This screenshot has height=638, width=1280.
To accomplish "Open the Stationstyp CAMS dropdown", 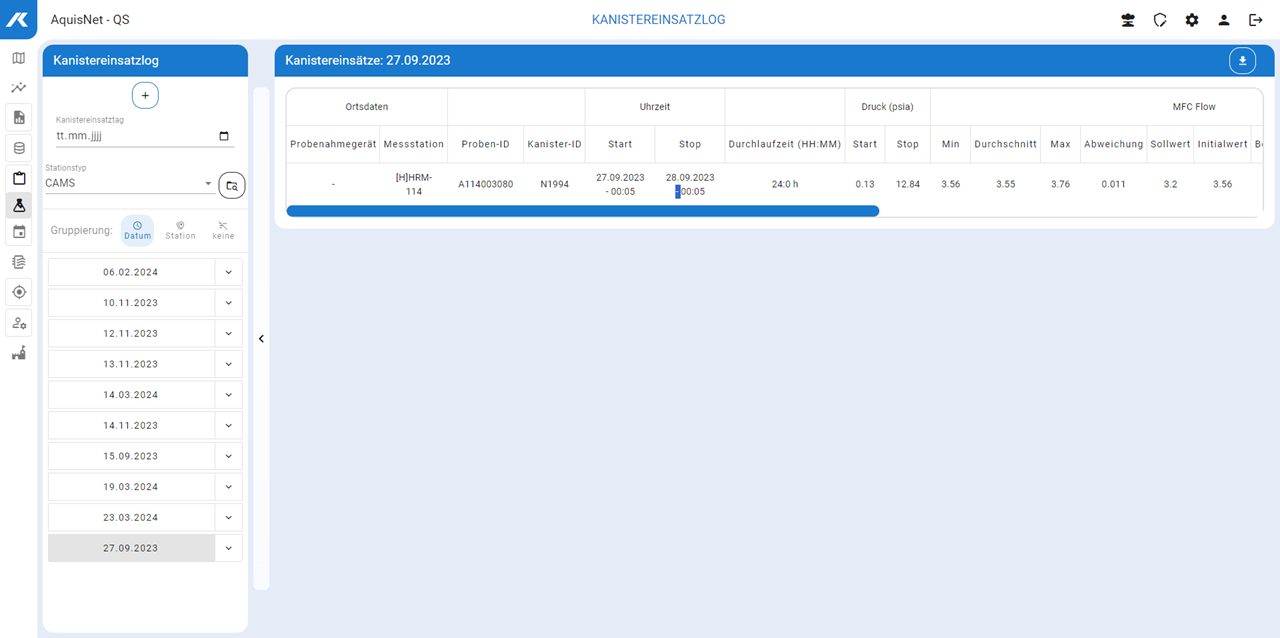I will 129,184.
